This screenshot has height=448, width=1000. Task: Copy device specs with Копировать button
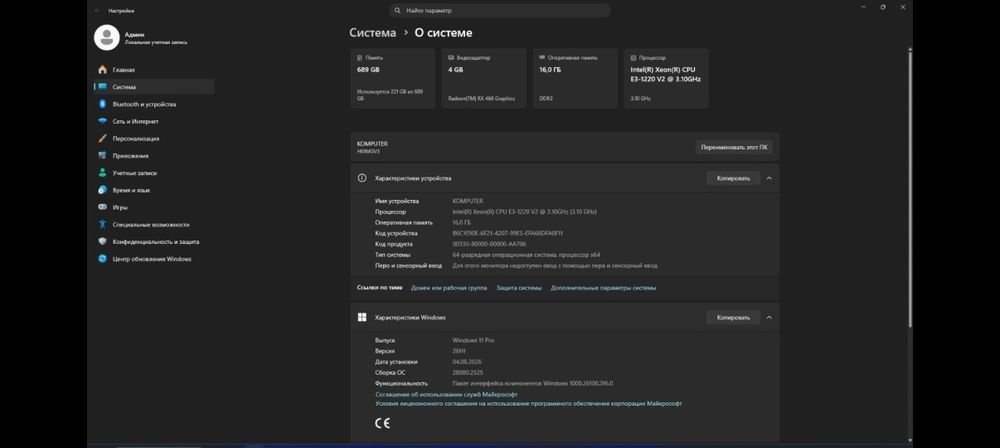[733, 178]
